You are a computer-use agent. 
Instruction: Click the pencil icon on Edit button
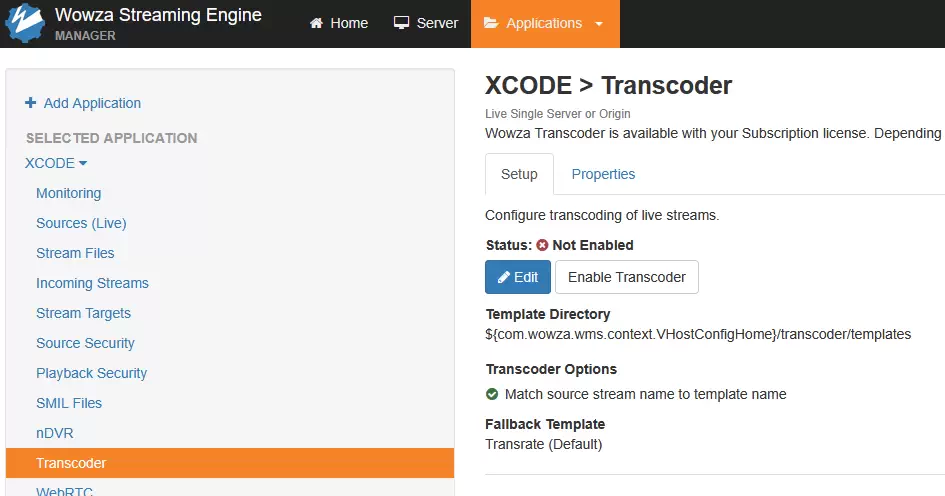504,277
